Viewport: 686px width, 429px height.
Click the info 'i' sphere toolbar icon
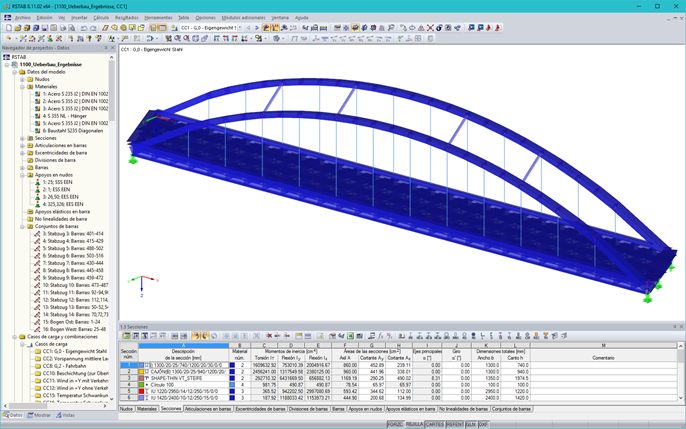pos(439,28)
